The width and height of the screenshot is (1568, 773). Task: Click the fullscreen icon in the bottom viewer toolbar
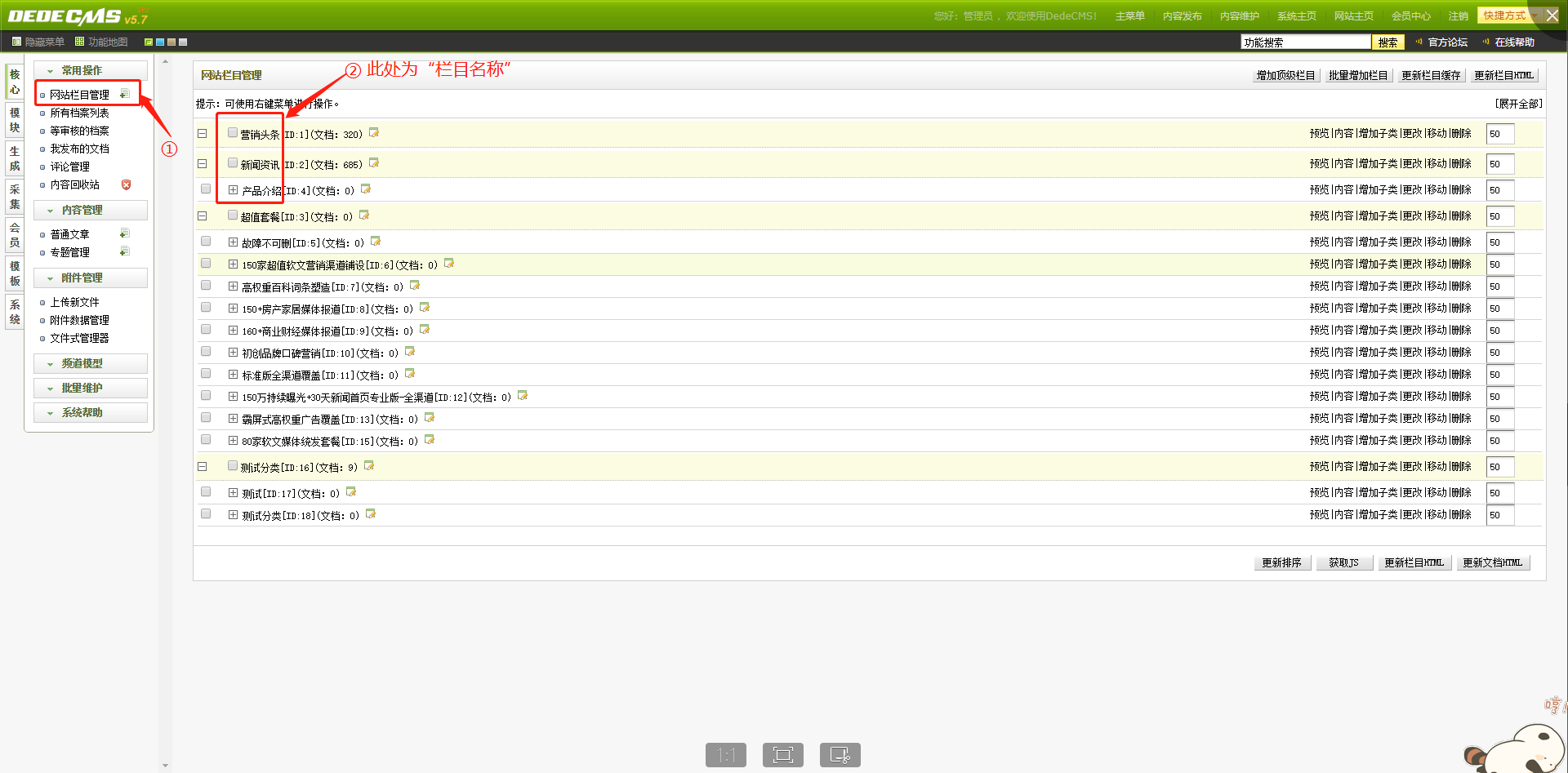tap(782, 755)
